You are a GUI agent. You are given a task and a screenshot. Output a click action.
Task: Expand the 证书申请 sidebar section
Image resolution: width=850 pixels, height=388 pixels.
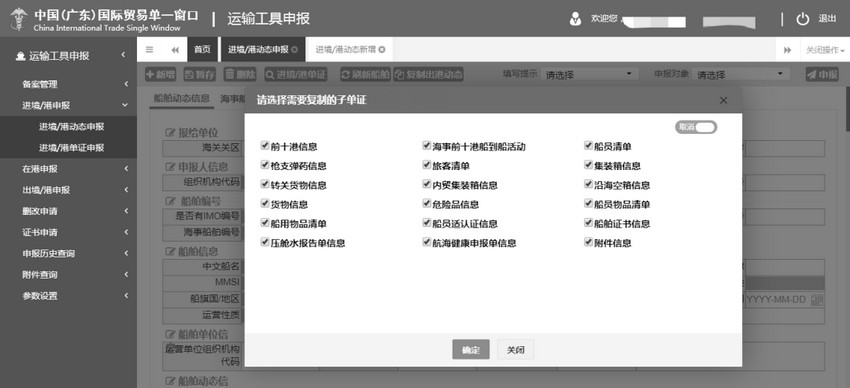tap(68, 232)
